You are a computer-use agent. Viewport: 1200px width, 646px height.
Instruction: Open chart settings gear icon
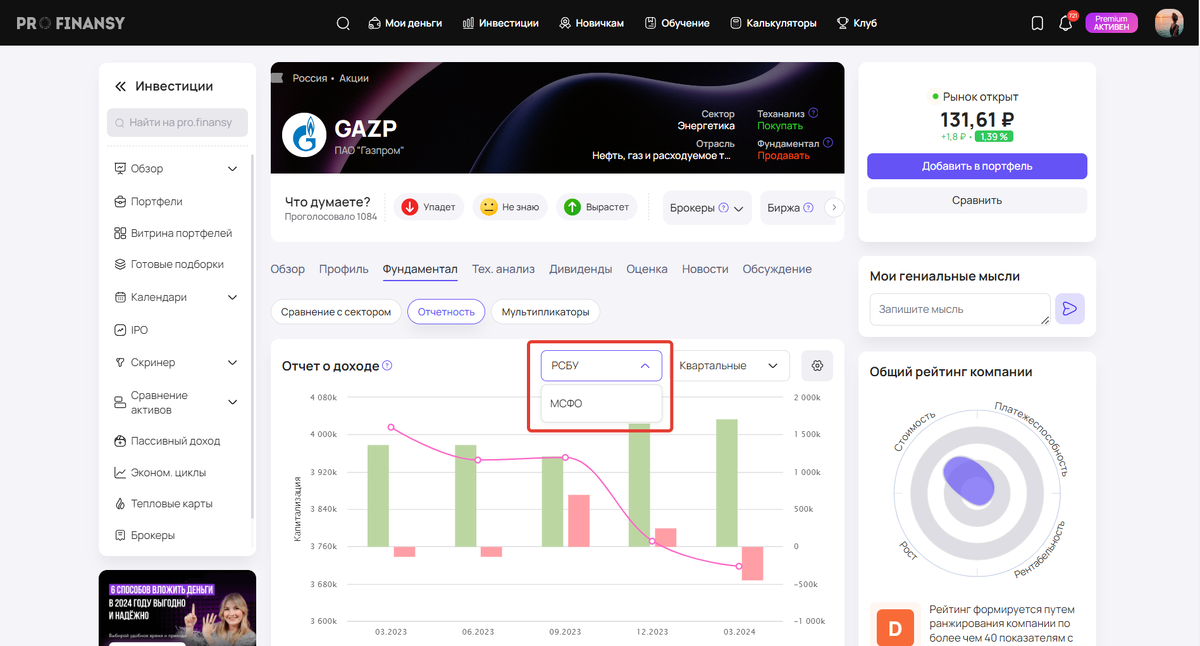click(x=817, y=366)
